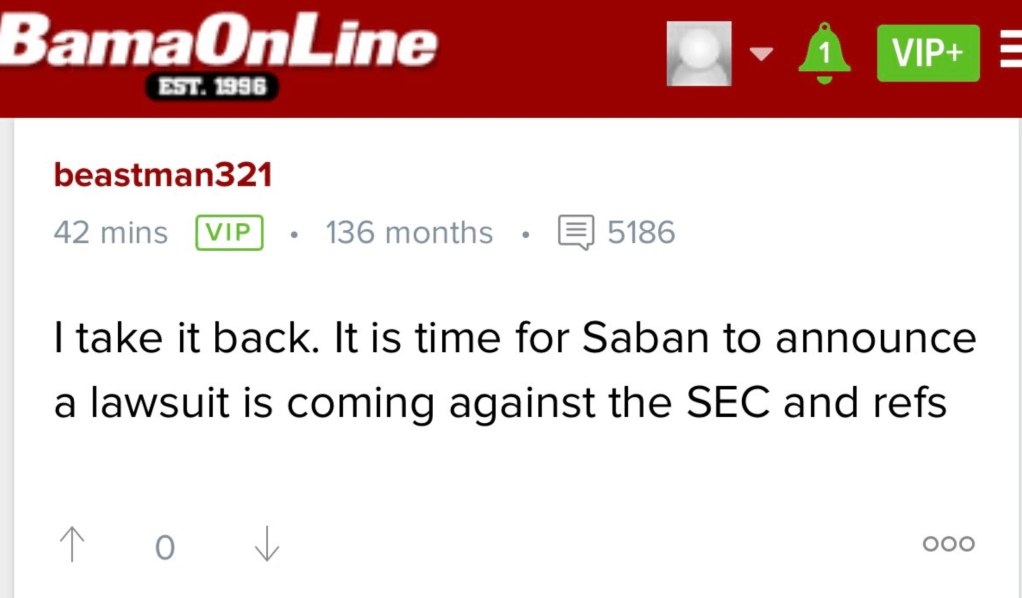Click the '42 mins' post timestamp
The height and width of the screenshot is (598, 1022).
coord(110,233)
